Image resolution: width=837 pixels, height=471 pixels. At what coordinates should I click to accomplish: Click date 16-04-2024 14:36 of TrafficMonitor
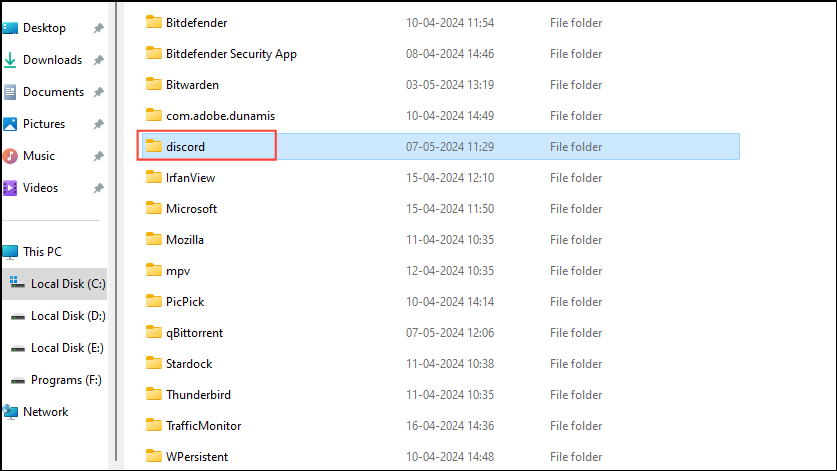(x=449, y=426)
